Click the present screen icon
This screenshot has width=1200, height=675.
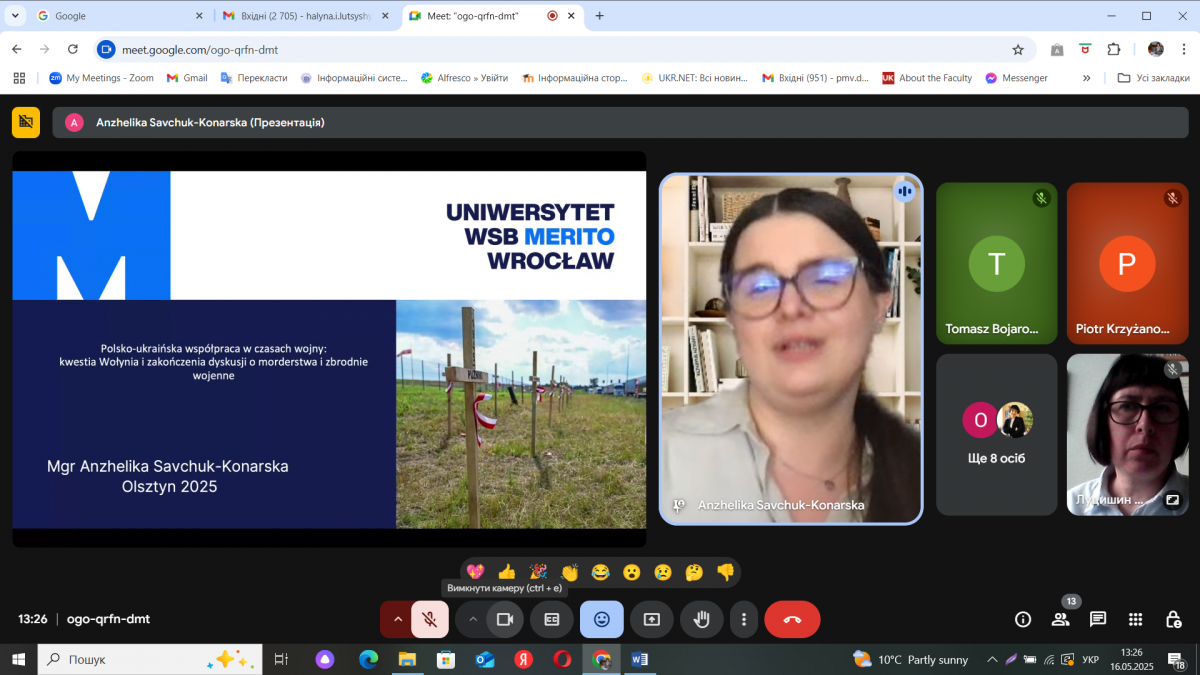coord(652,620)
